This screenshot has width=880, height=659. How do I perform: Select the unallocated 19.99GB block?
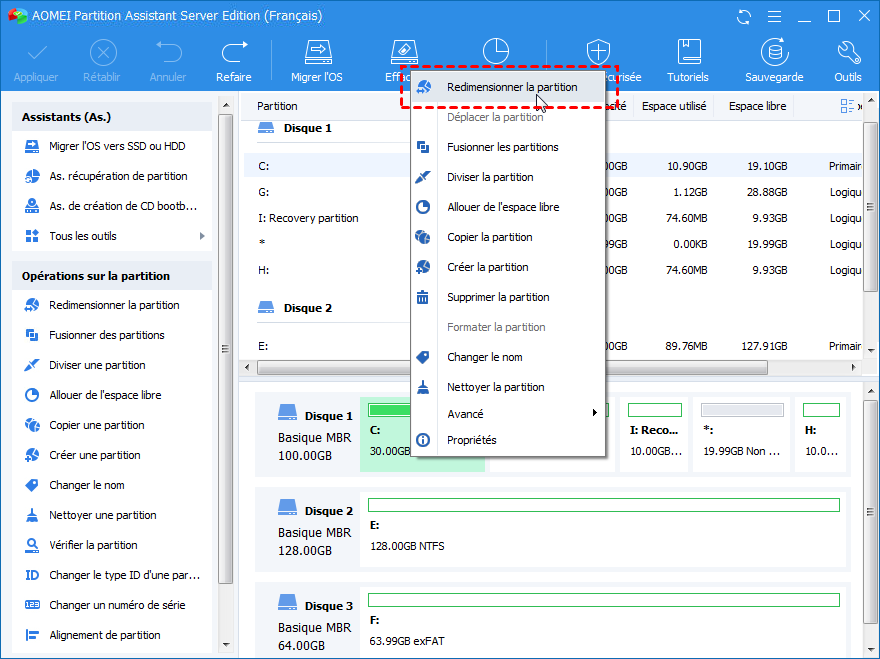[x=742, y=434]
